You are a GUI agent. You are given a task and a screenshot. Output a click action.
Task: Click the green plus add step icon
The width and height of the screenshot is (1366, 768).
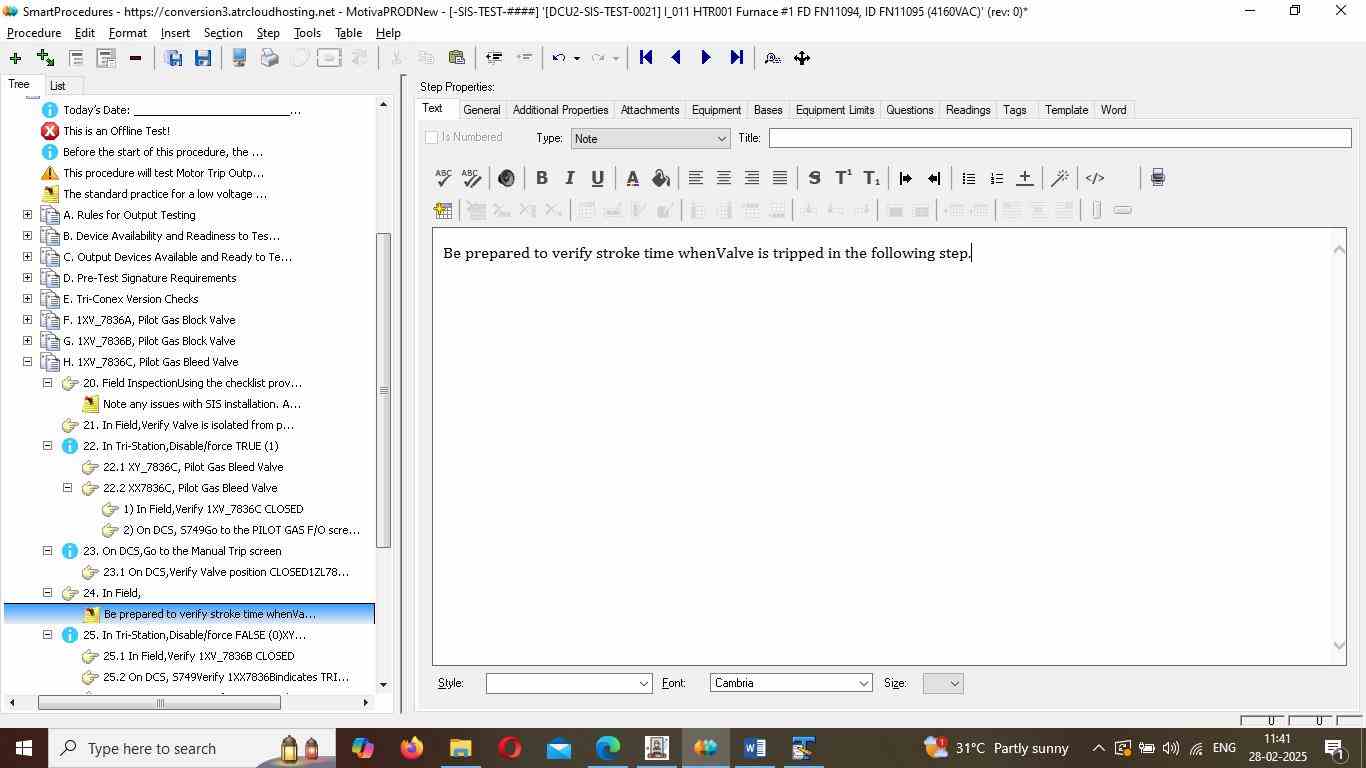[15, 58]
